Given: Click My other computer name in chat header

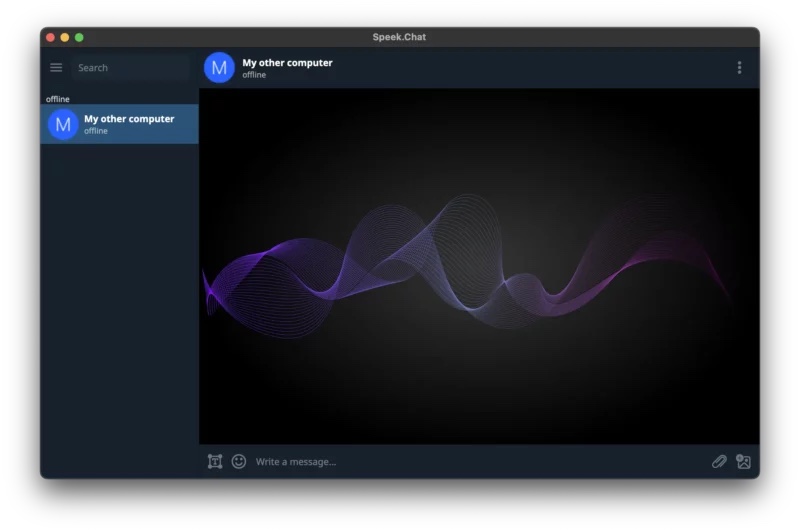Looking at the screenshot, I should tap(287, 62).
